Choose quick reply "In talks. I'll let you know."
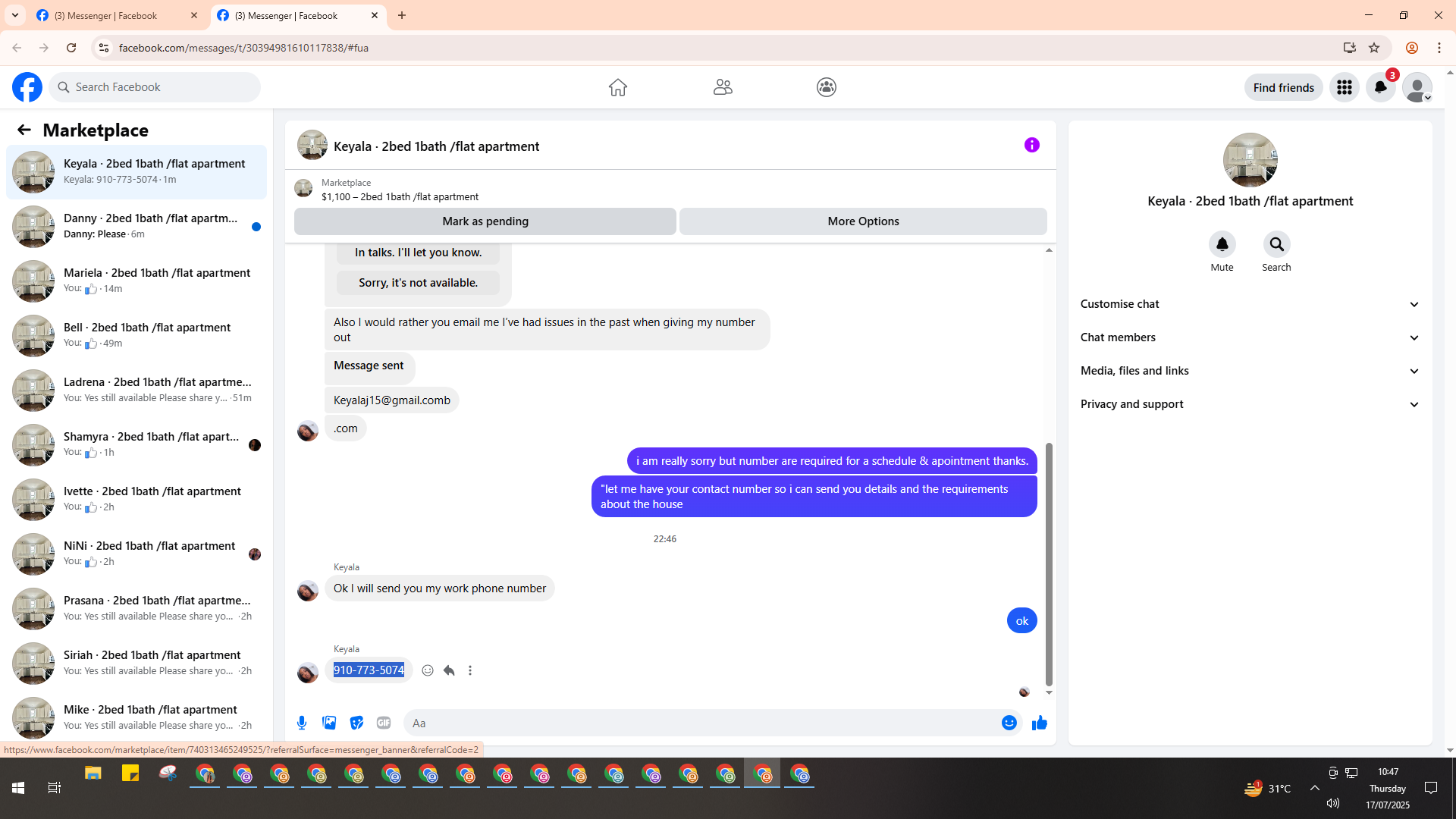 (x=419, y=253)
